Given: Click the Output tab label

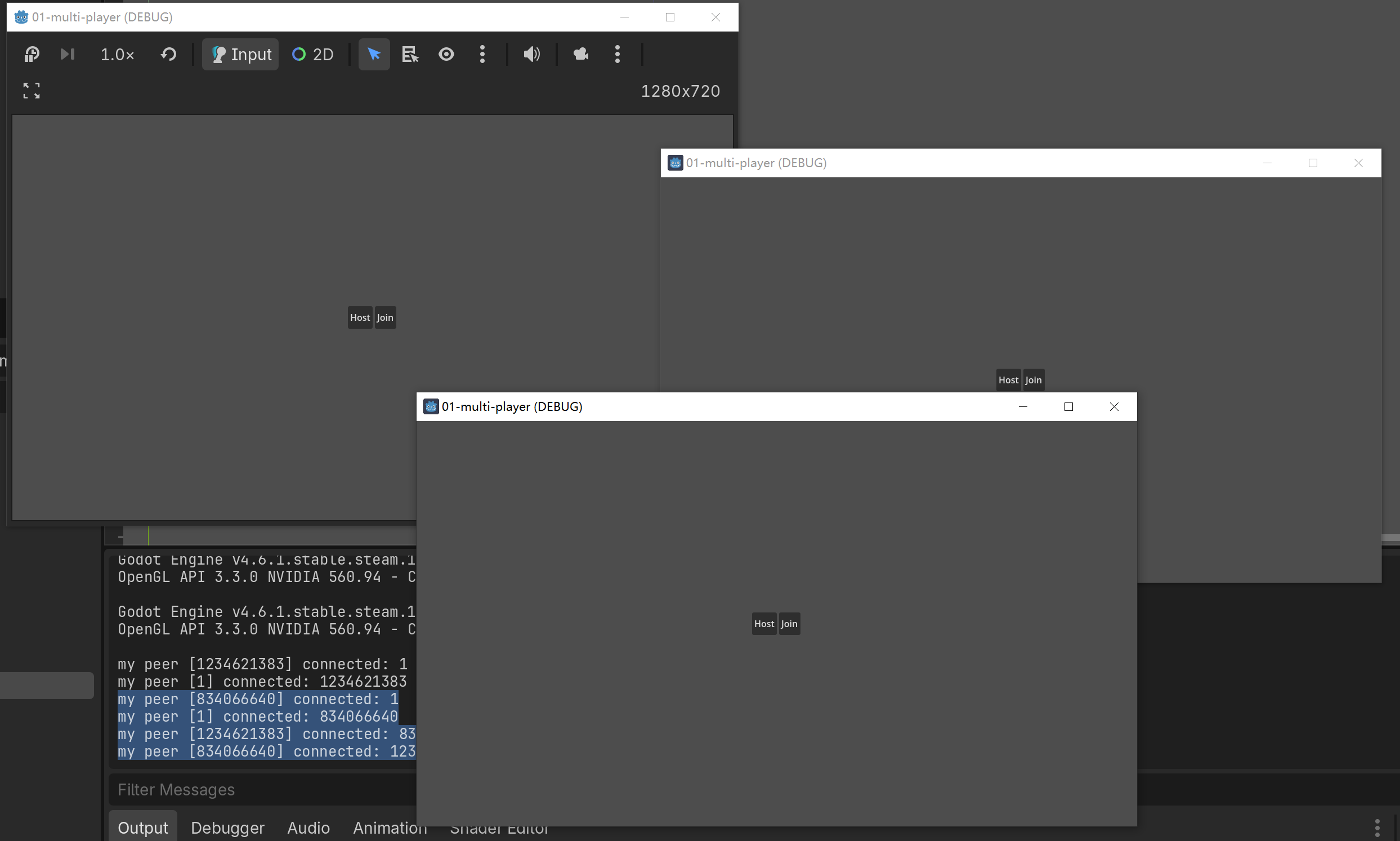Looking at the screenshot, I should click(143, 827).
